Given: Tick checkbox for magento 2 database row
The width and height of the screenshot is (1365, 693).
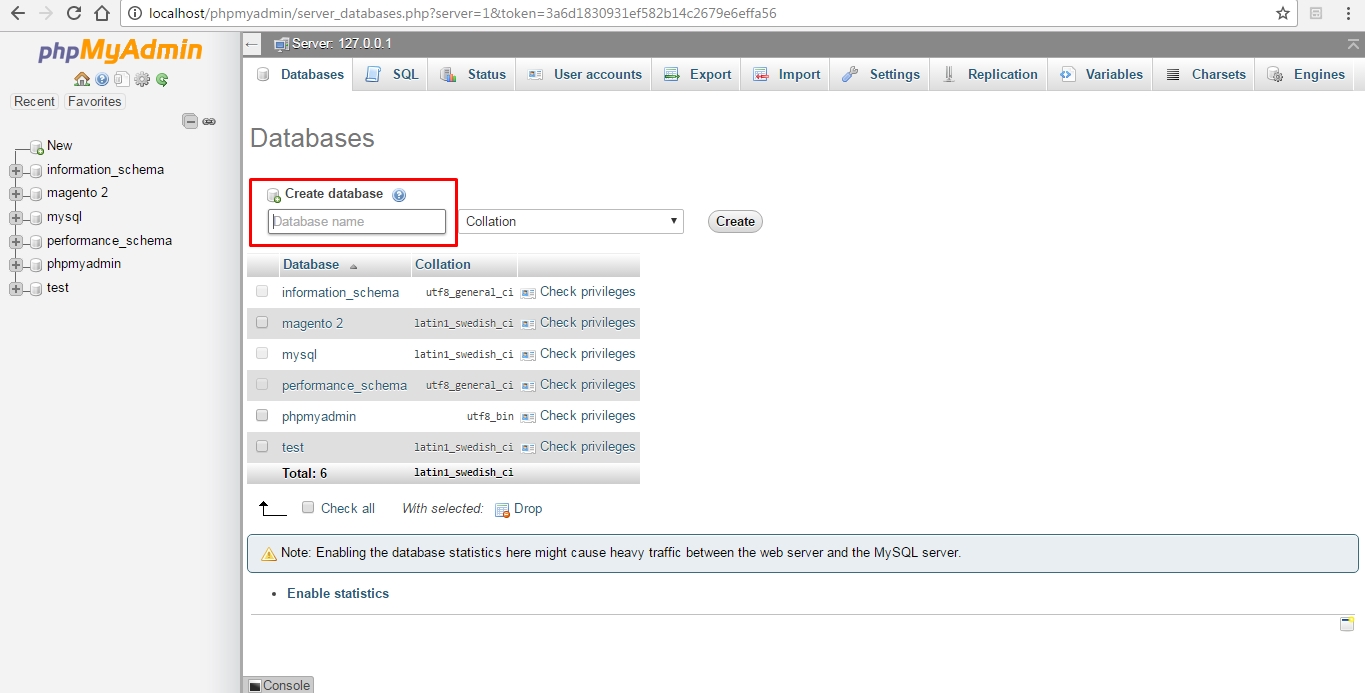Looking at the screenshot, I should pos(262,322).
